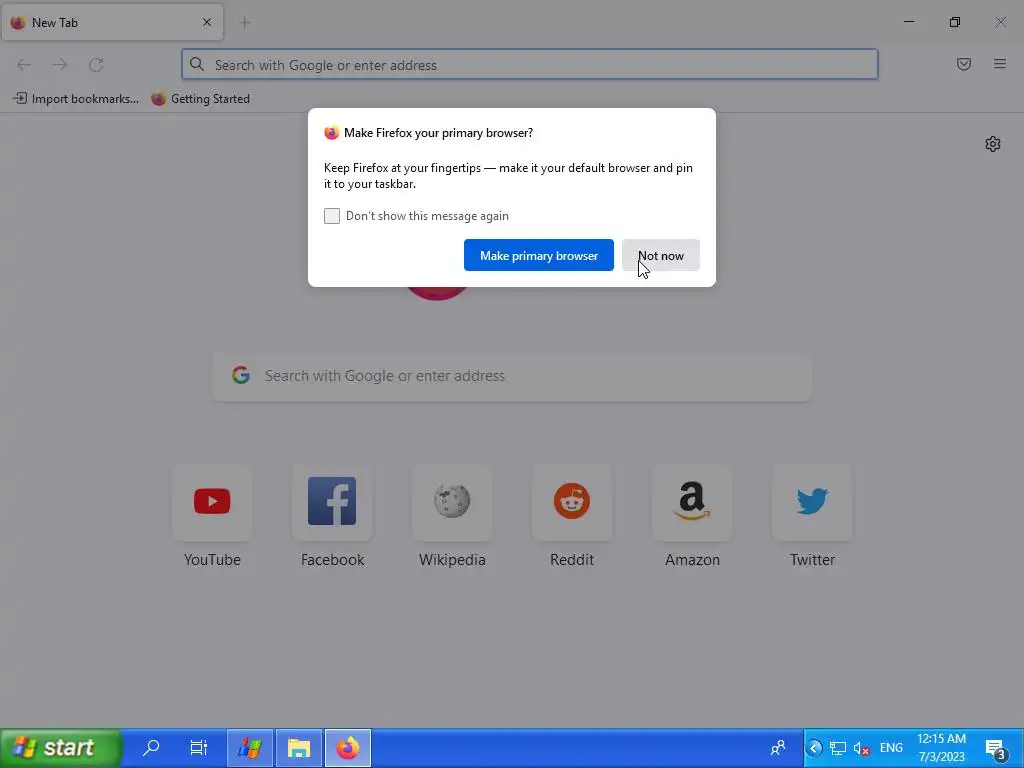Switch the ENG input language indicator
Image resolution: width=1024 pixels, height=768 pixels.
pos(891,748)
